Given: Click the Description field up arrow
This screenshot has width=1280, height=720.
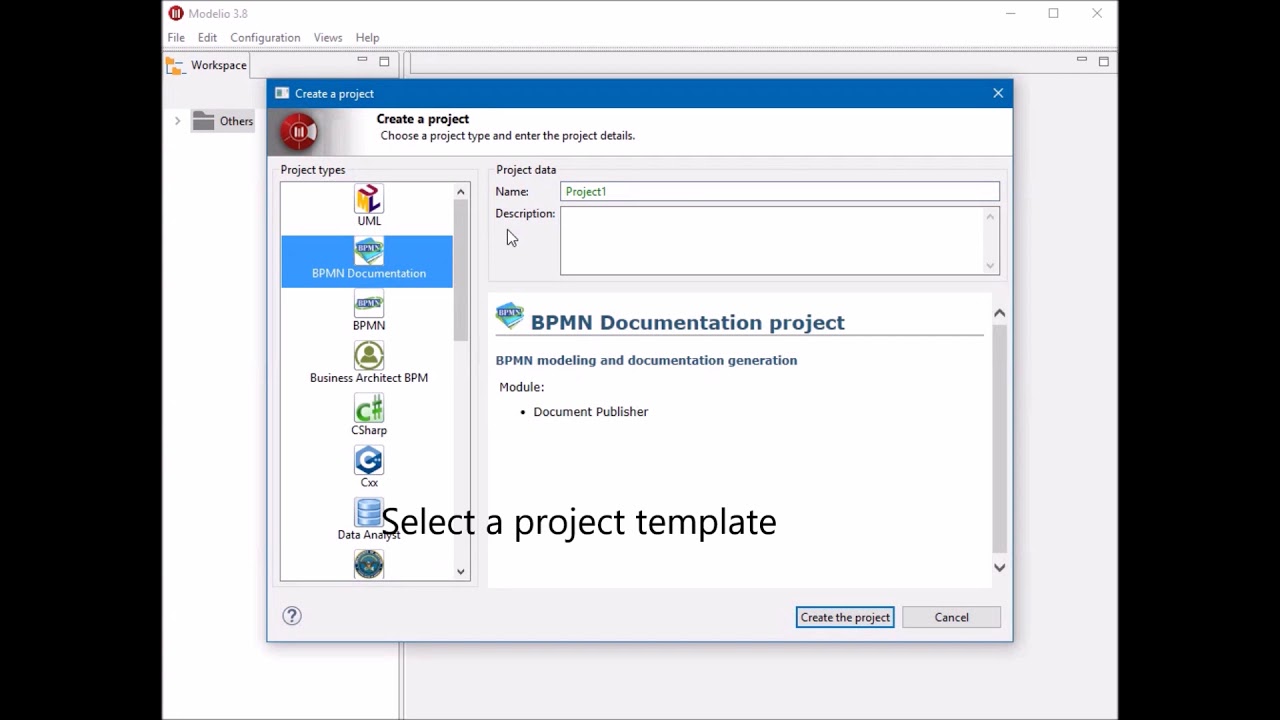Looking at the screenshot, I should [x=991, y=217].
